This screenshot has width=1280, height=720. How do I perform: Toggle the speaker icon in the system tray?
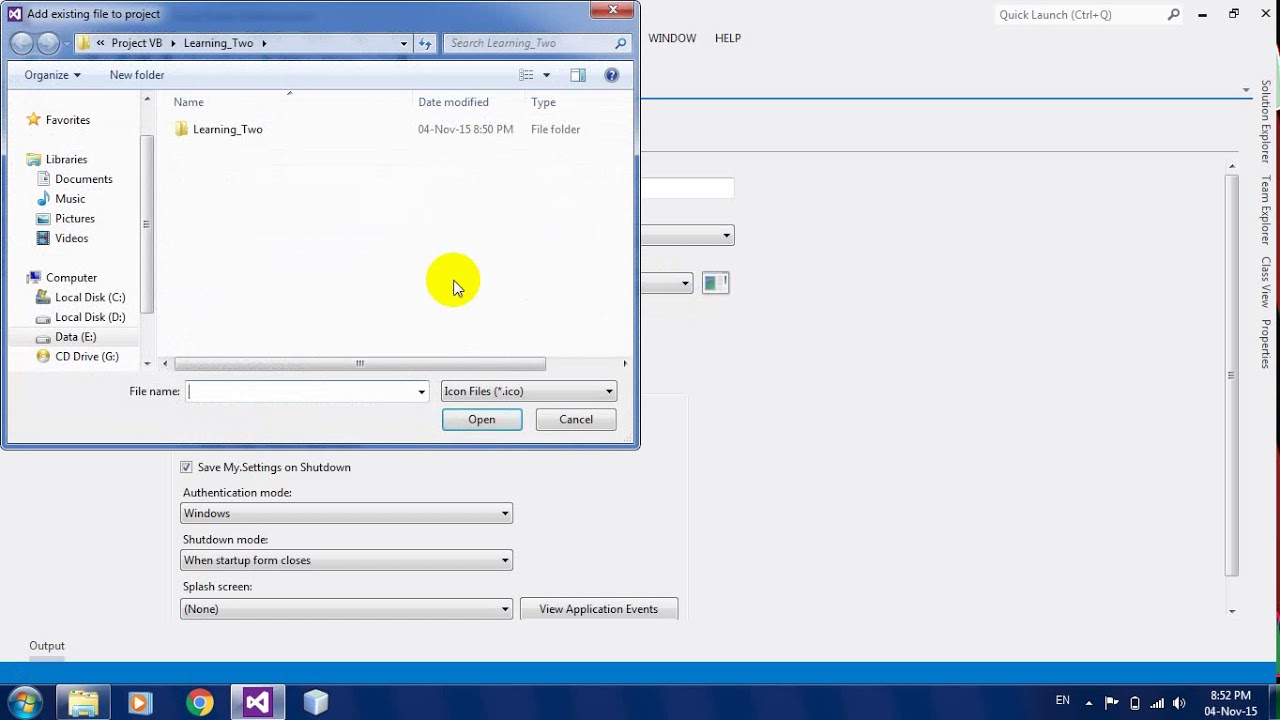1179,702
